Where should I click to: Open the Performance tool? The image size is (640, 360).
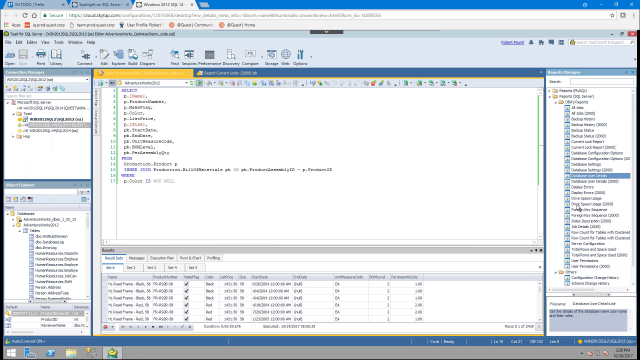[x=209, y=57]
